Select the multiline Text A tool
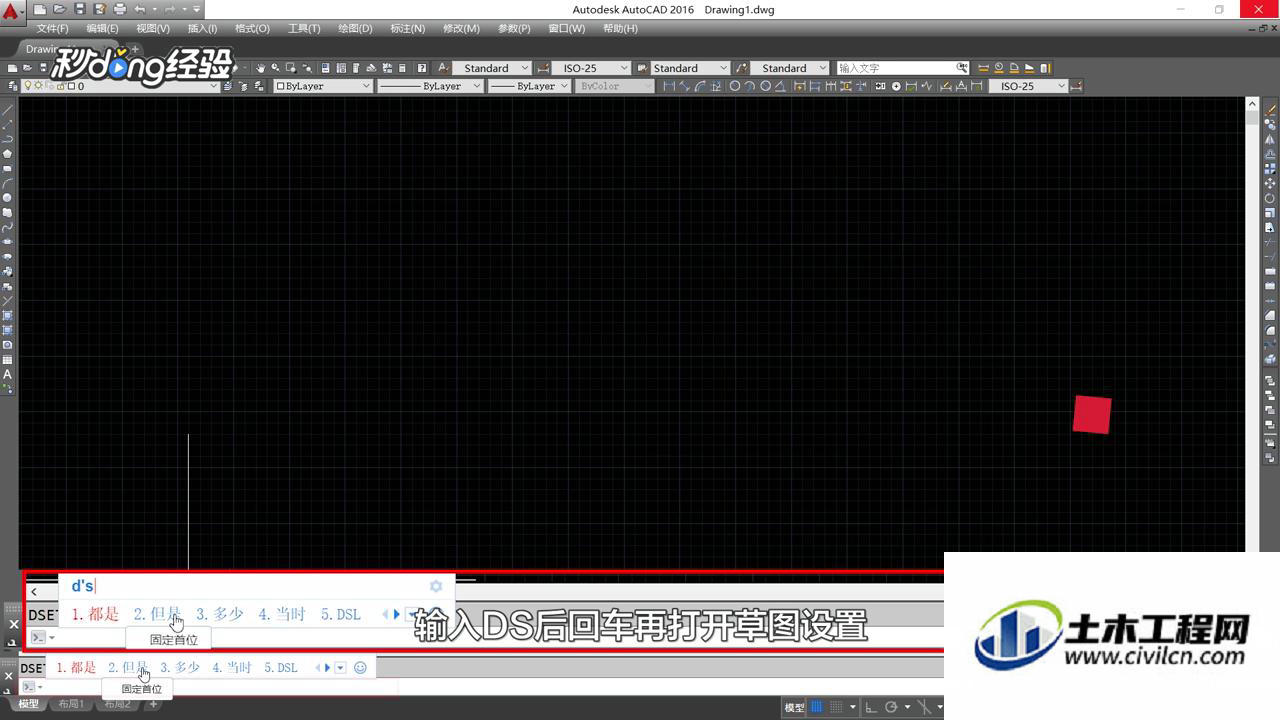The height and width of the screenshot is (720, 1280). coord(7,374)
